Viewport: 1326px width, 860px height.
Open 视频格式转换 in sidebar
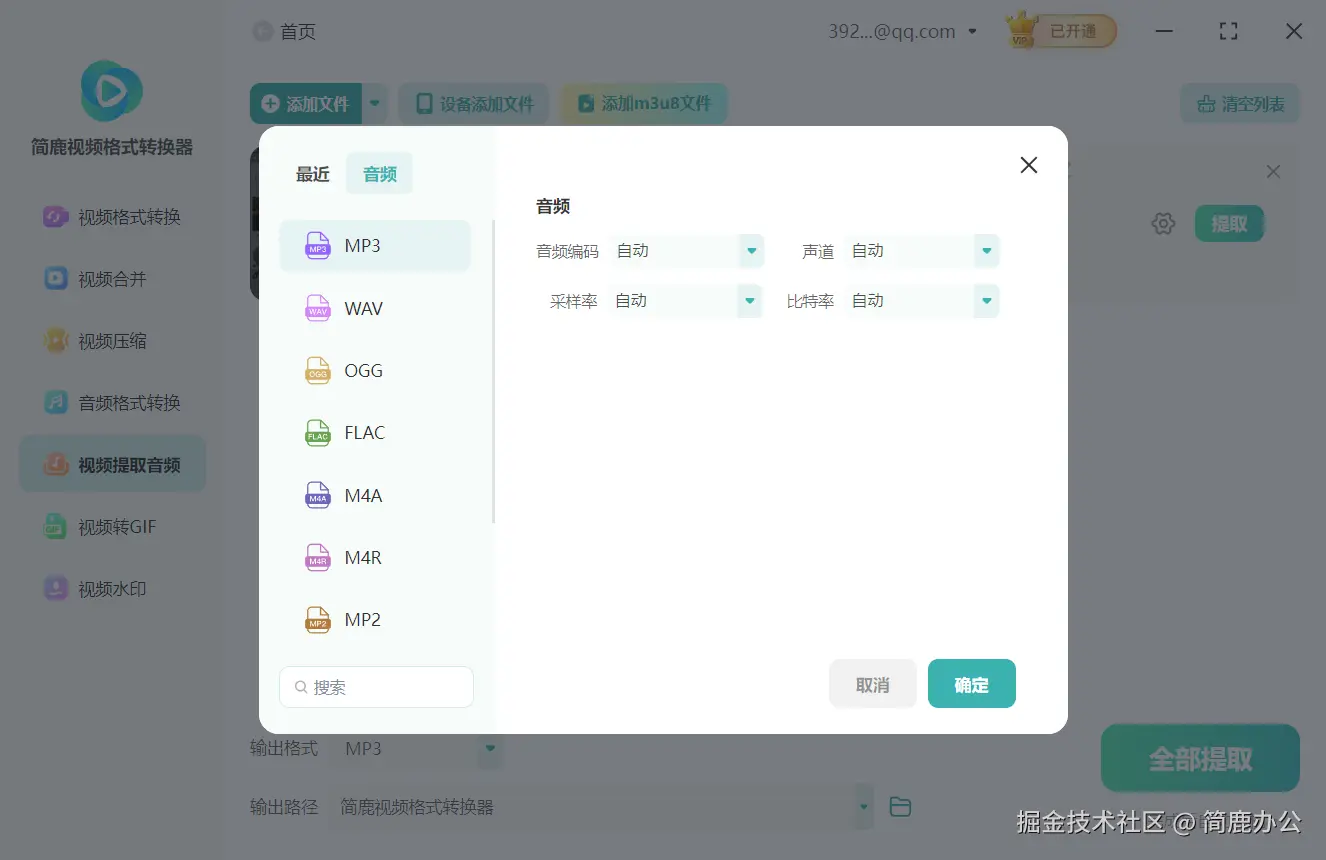point(113,217)
